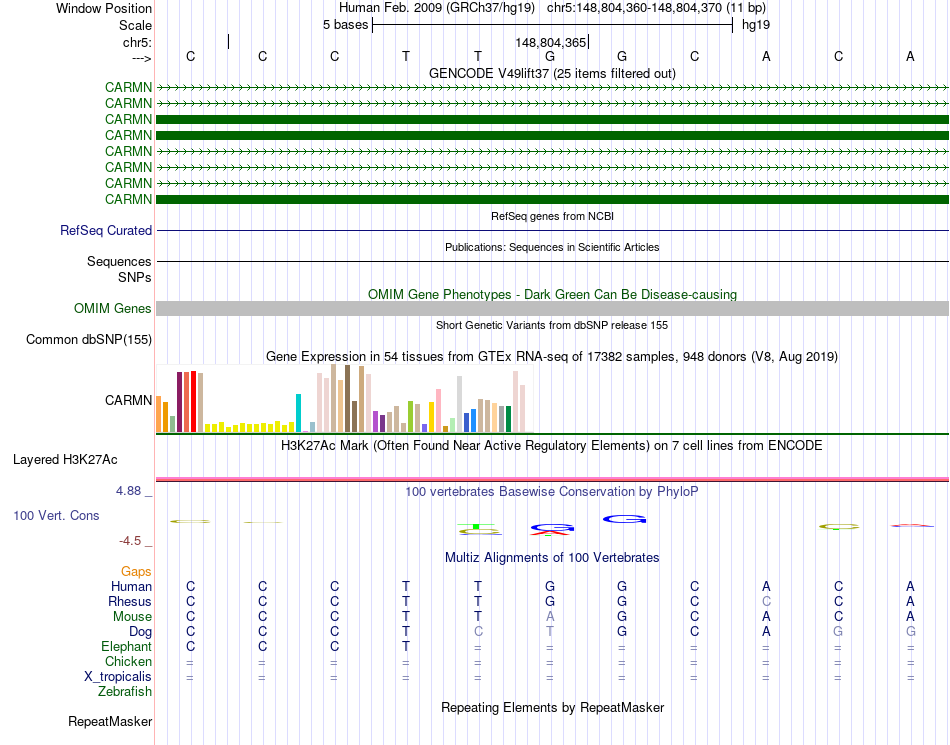
Task: Click the Window Position label
Action: click(x=104, y=8)
